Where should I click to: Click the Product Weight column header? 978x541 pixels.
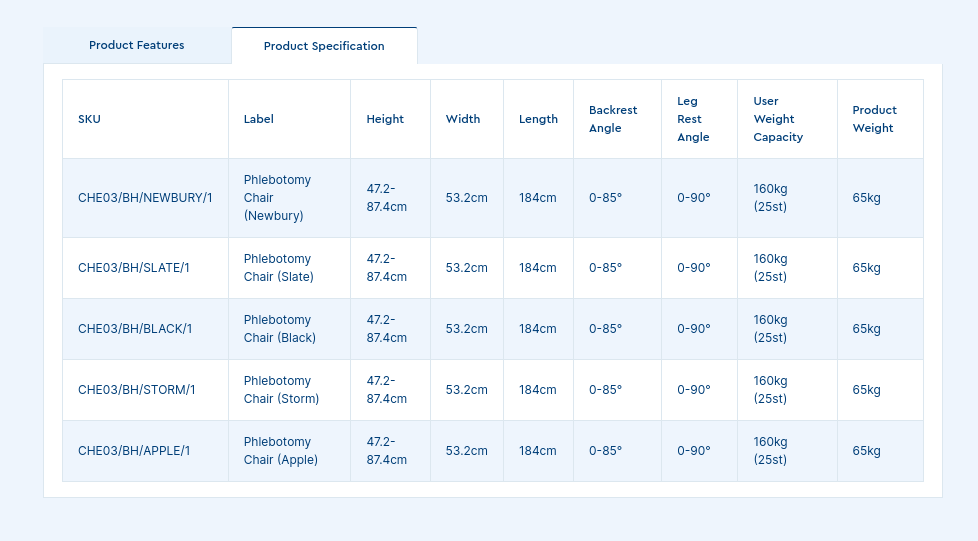pos(874,119)
